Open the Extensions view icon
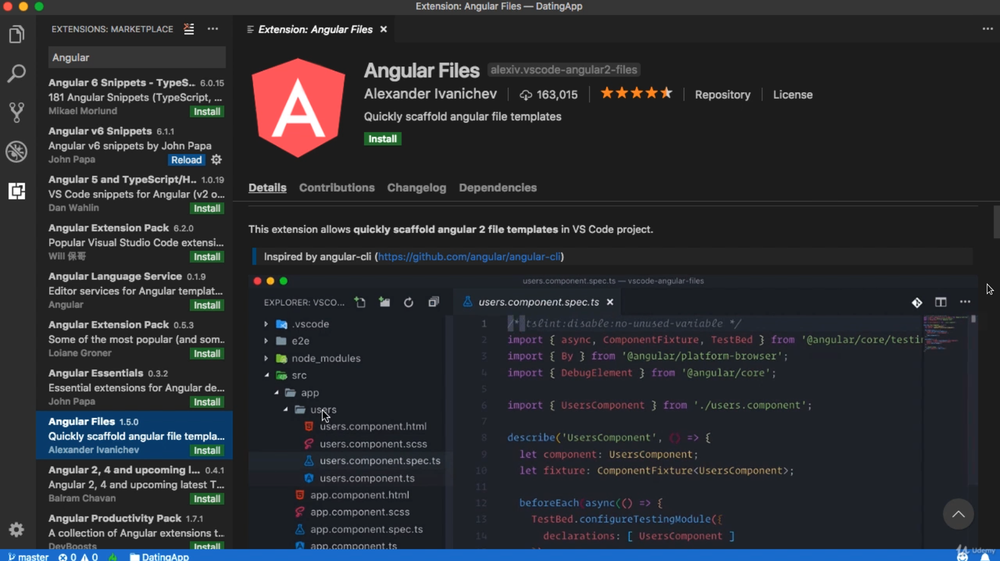1000x561 pixels. (17, 191)
